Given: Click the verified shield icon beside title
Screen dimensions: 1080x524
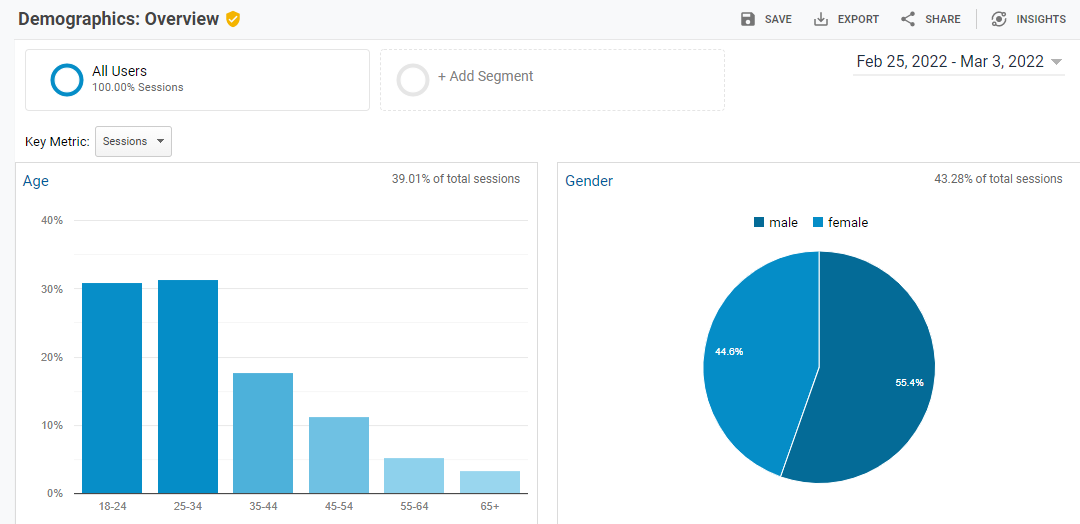Looking at the screenshot, I should 233,19.
